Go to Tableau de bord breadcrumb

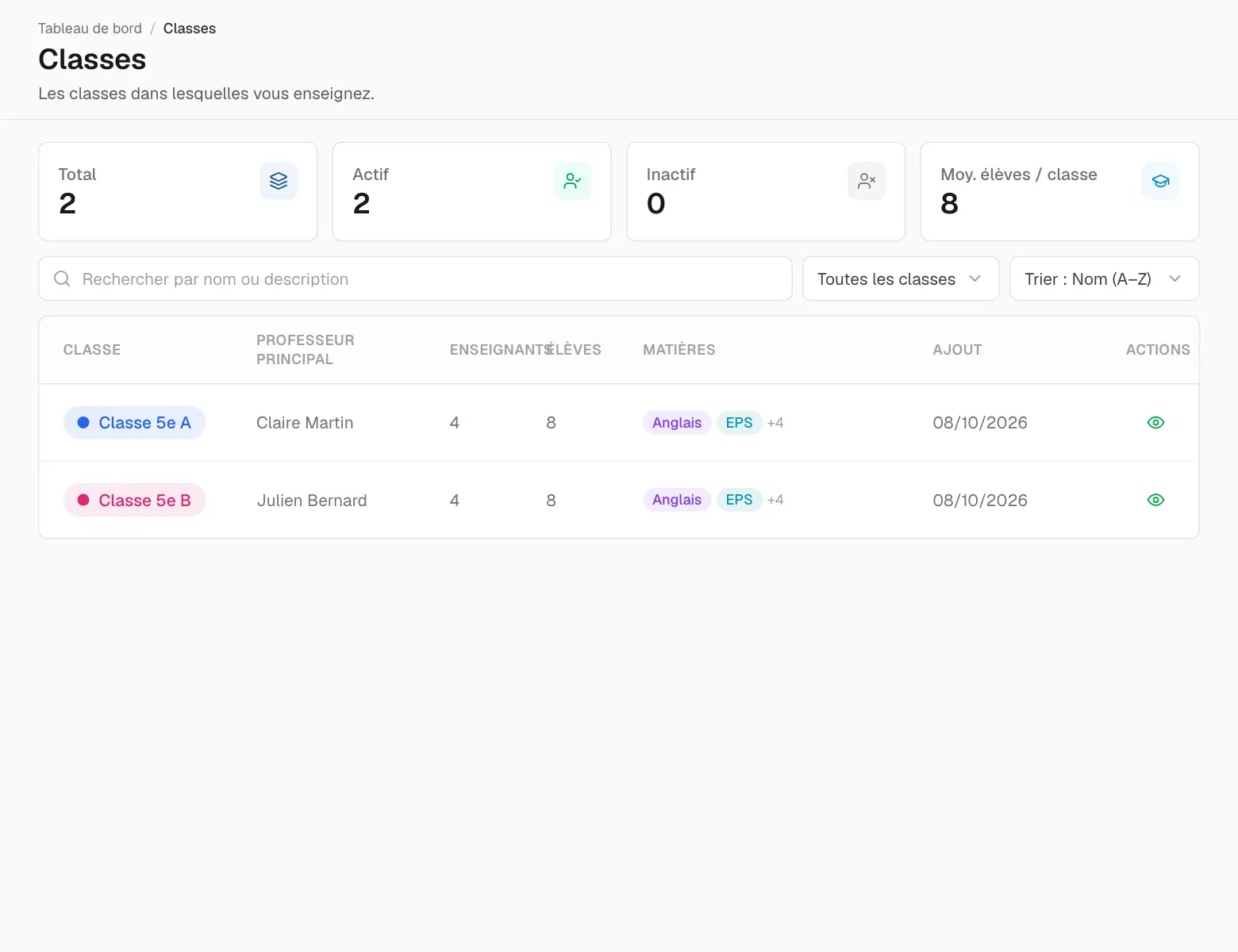(90, 29)
